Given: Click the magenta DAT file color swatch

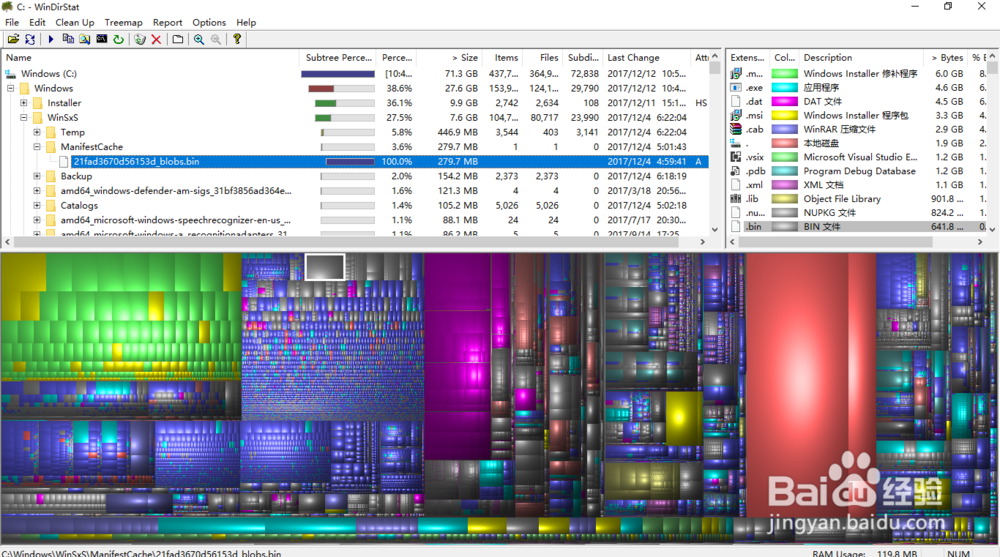Looking at the screenshot, I should coord(784,101).
